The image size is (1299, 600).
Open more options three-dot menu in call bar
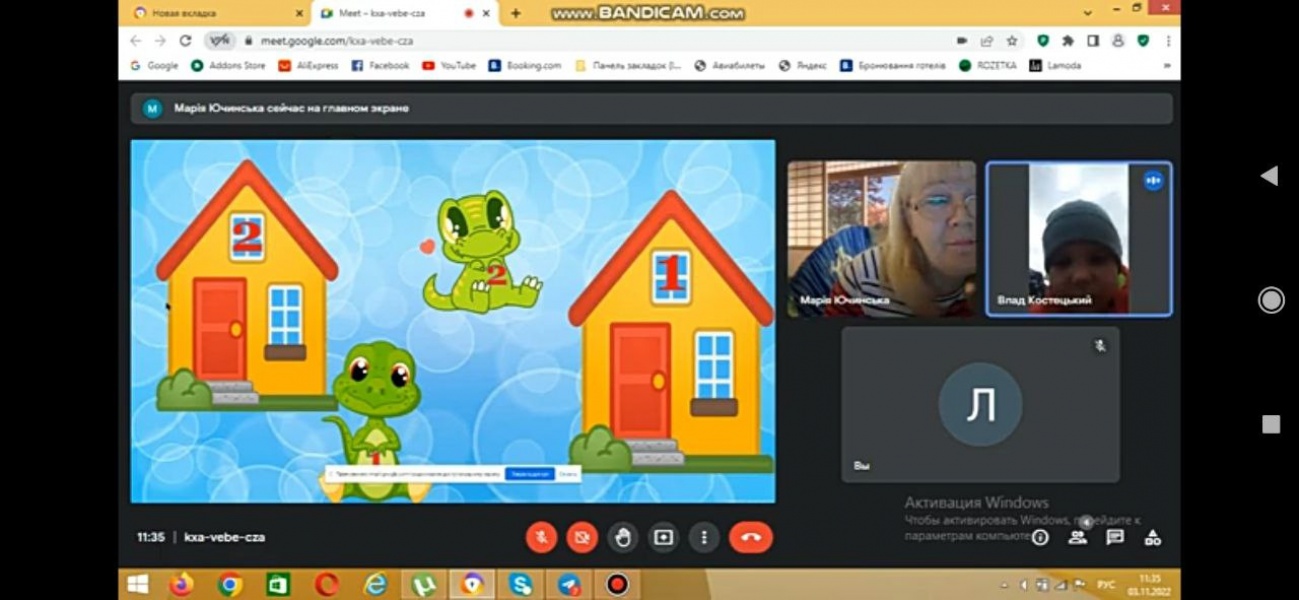click(704, 537)
